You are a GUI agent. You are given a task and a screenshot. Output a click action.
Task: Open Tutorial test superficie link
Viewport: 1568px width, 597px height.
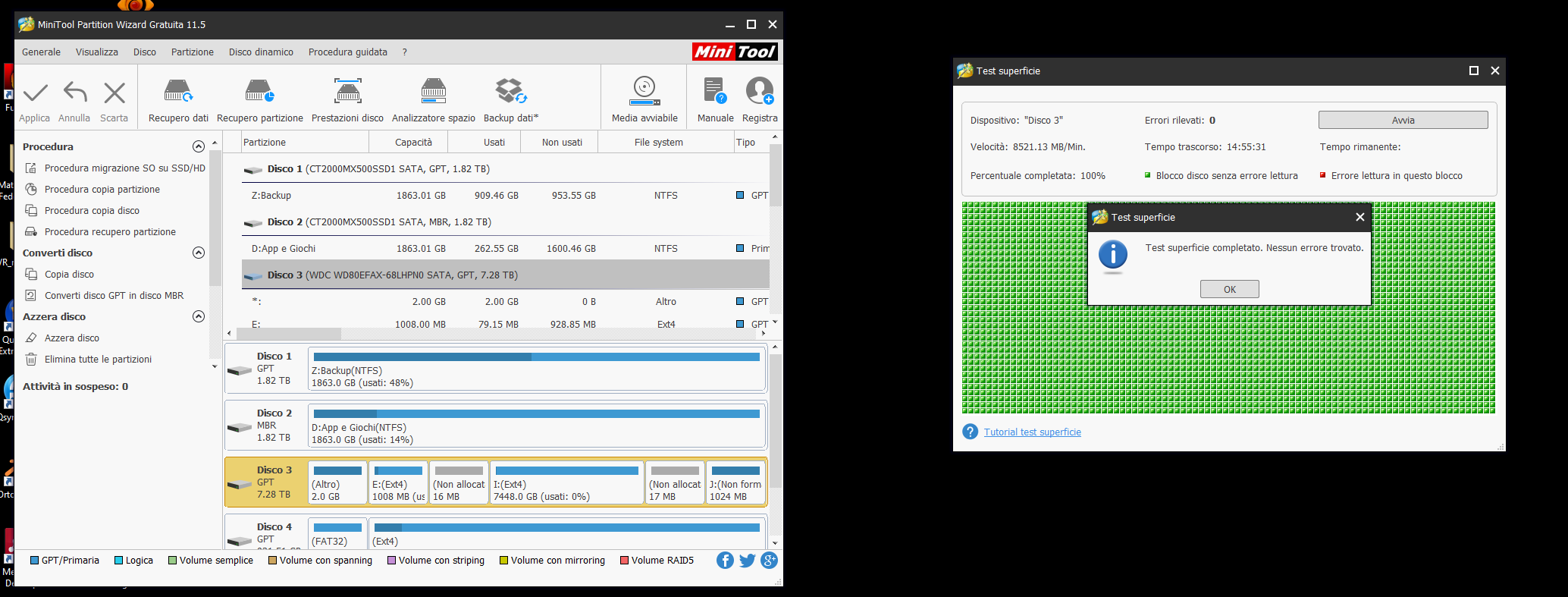(x=1033, y=432)
